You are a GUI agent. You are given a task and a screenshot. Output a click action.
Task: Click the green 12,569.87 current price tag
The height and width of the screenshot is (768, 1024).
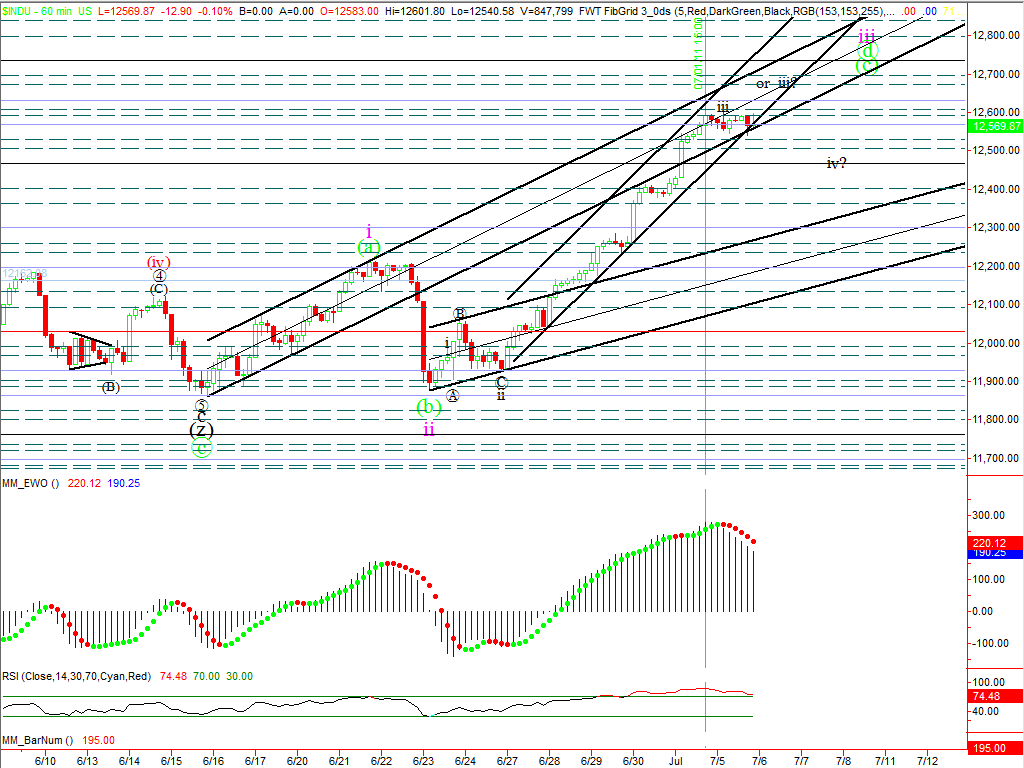coord(995,126)
